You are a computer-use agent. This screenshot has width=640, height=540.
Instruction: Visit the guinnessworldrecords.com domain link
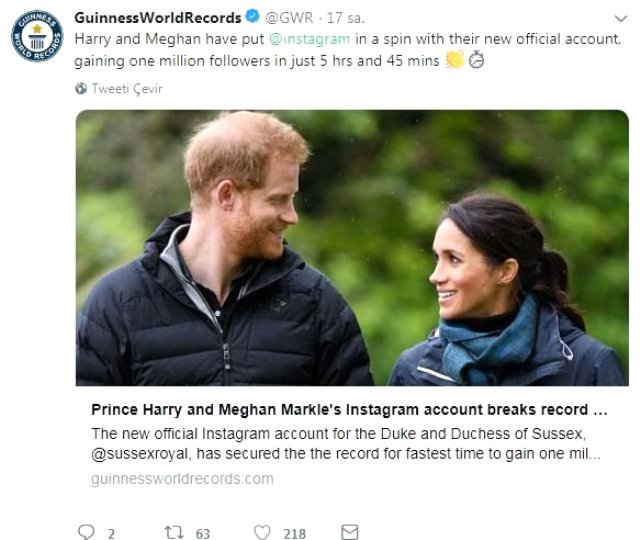(181, 478)
